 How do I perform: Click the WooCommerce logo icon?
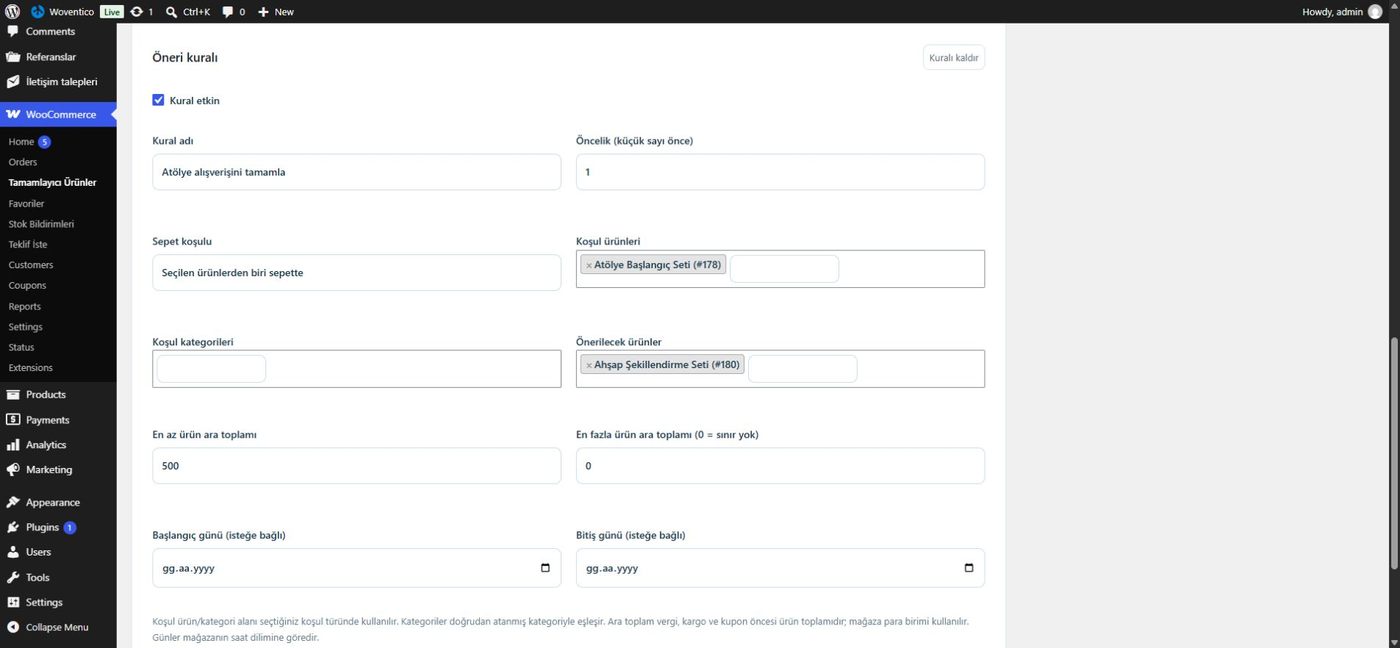(x=13, y=114)
